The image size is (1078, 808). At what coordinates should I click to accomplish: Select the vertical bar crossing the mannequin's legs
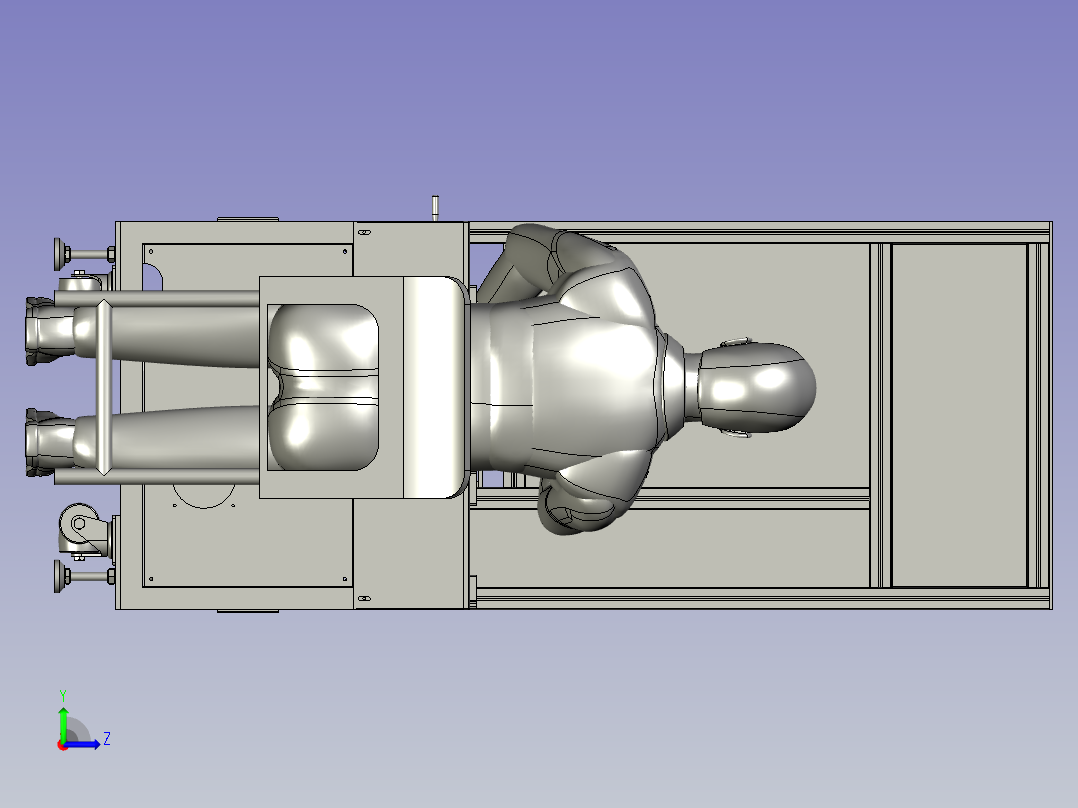tap(104, 387)
